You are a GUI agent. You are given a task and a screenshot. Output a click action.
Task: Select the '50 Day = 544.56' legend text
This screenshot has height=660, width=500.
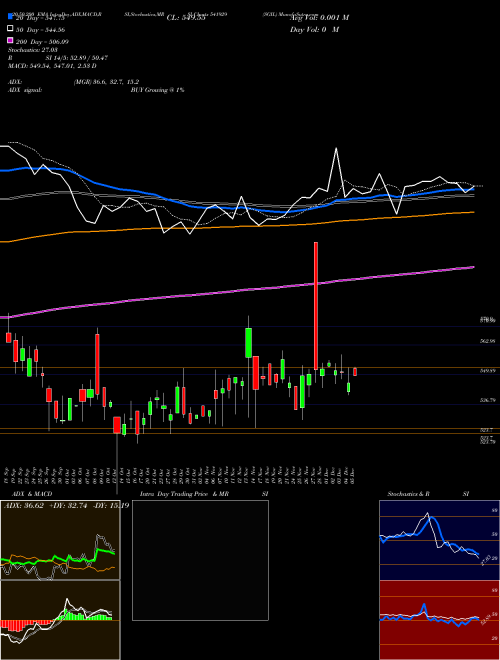pyautogui.click(x=40, y=29)
